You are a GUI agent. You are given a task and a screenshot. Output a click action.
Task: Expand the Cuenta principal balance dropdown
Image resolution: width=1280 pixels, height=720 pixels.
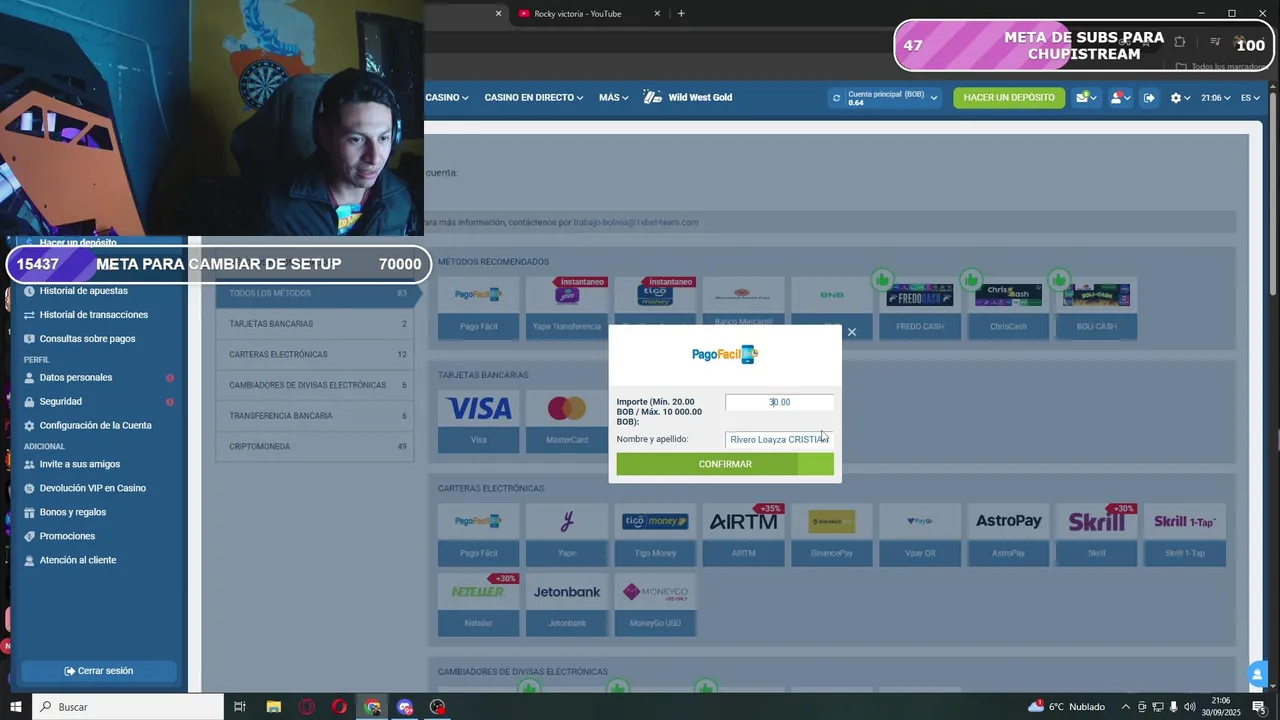[x=934, y=98]
